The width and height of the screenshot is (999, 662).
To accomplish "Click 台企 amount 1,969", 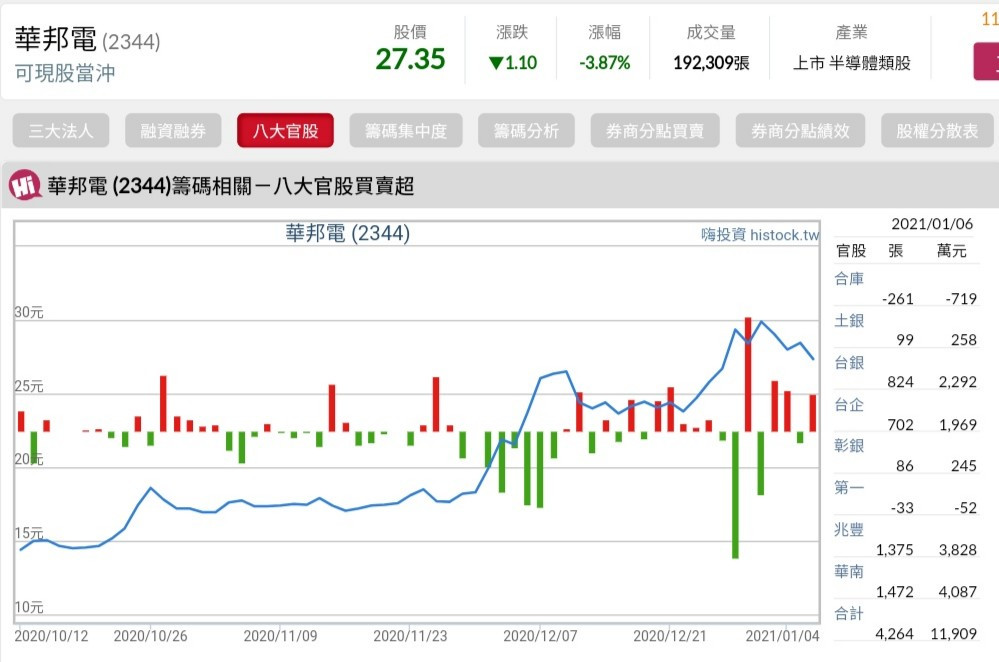I will tap(958, 424).
